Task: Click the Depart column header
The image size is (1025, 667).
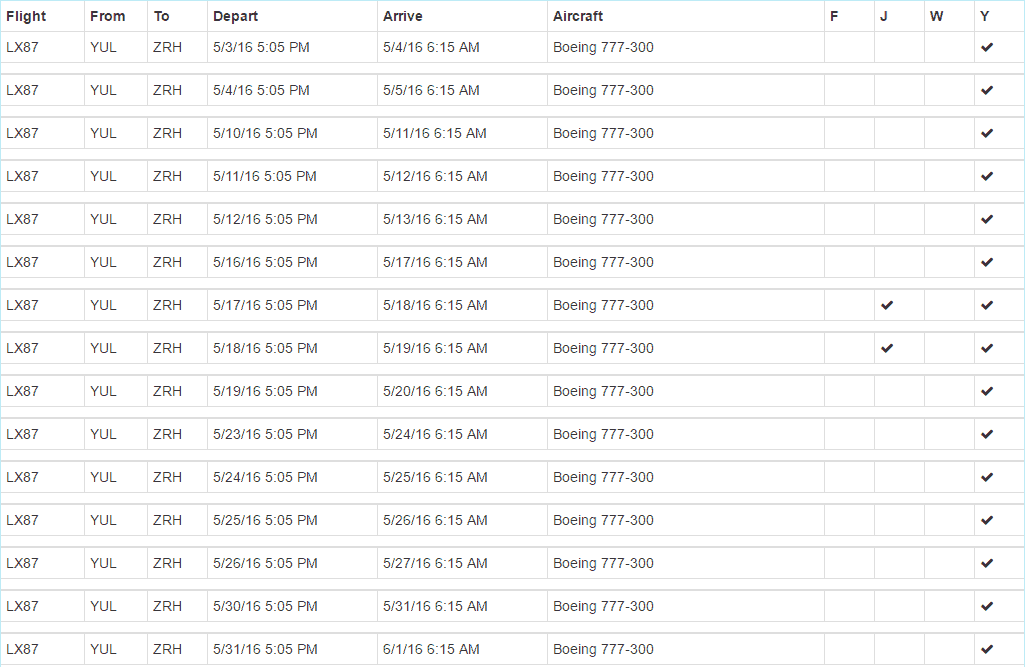Action: (x=235, y=16)
